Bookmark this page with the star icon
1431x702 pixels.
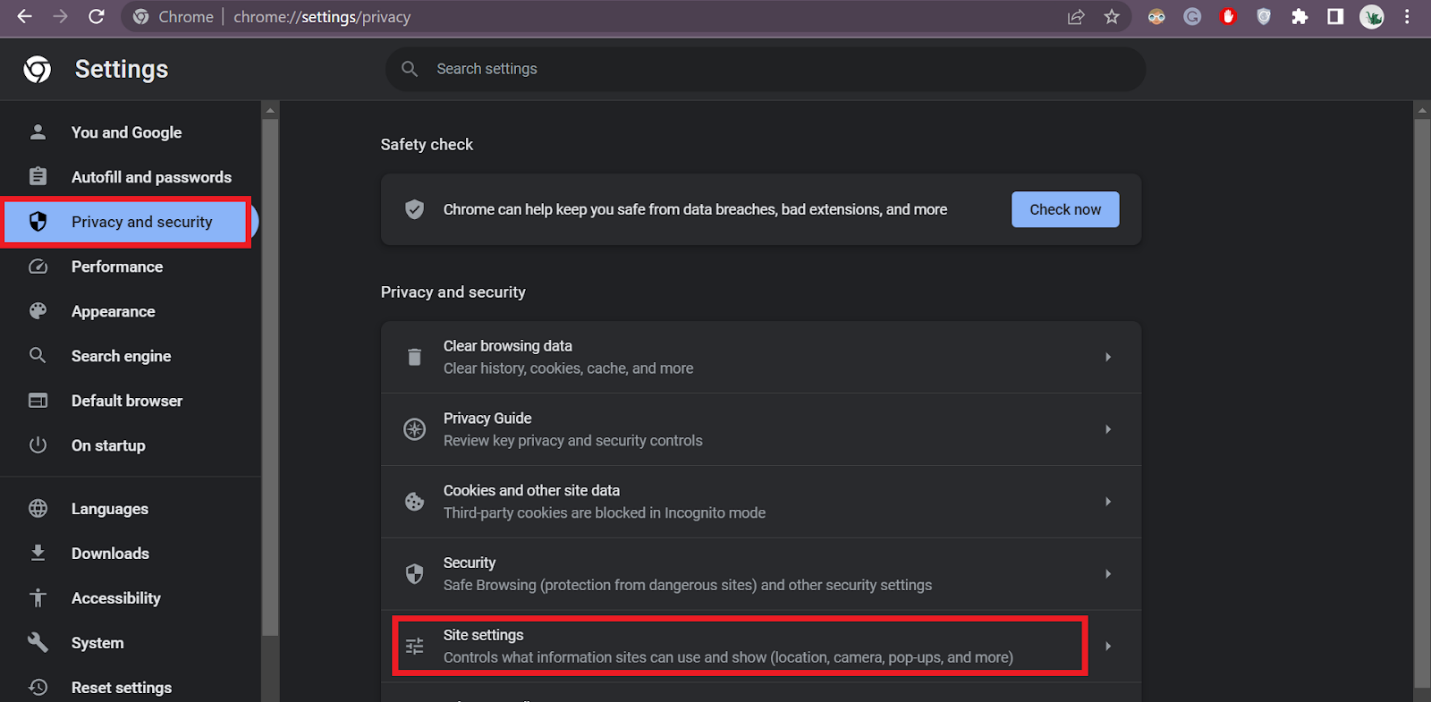[x=1111, y=17]
